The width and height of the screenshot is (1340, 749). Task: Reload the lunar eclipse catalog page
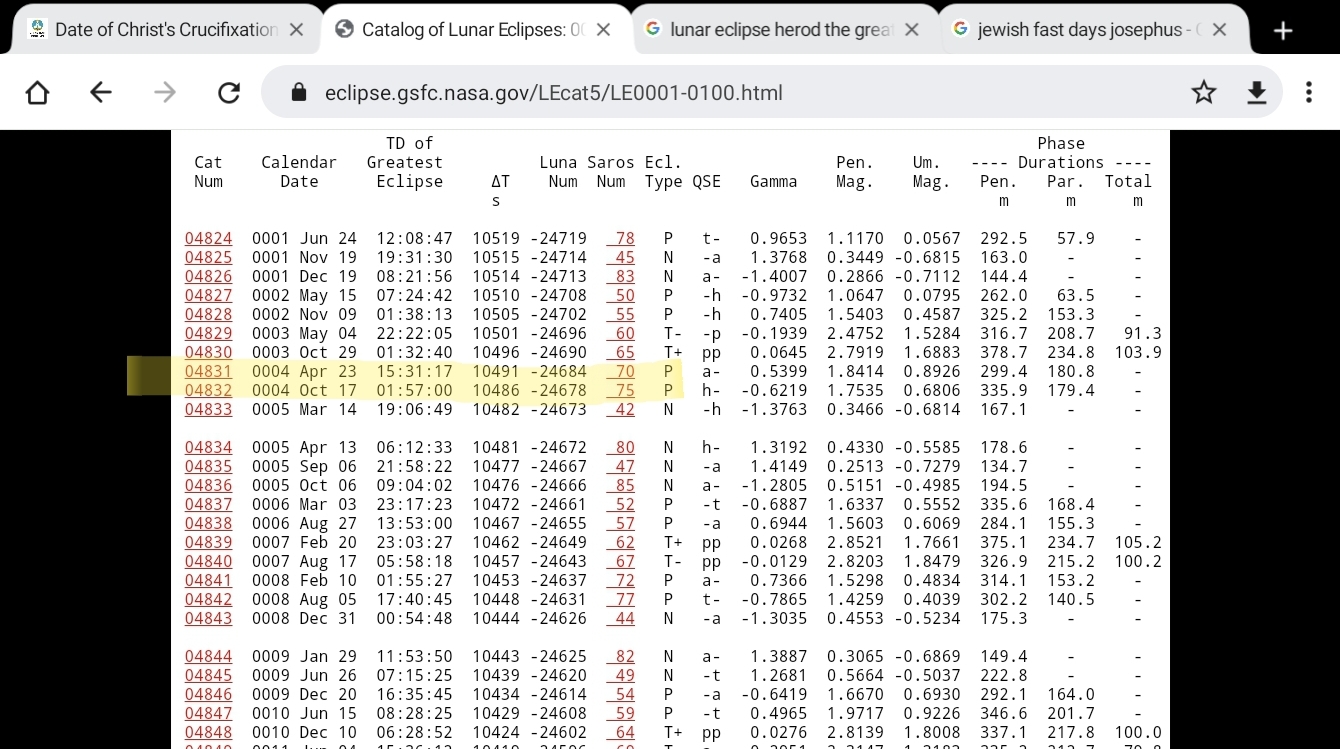pos(229,93)
